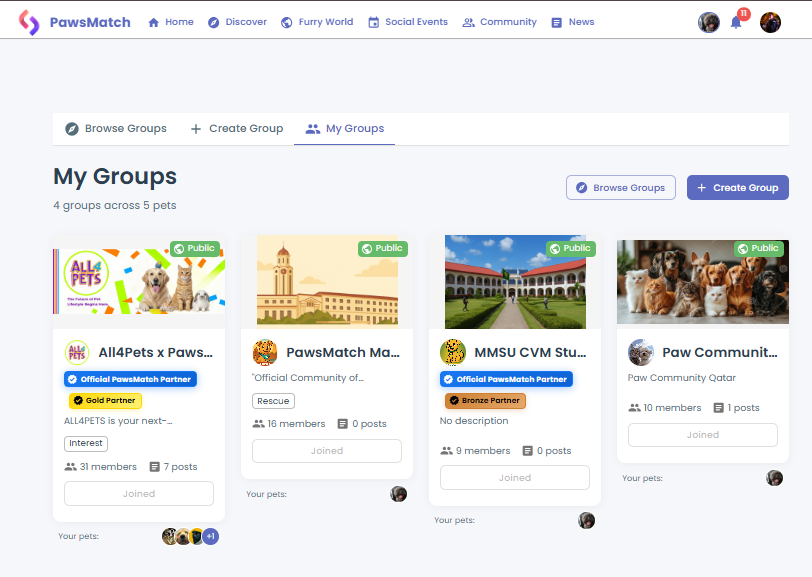This screenshot has width=812, height=577.
Task: Click Joined on the Paw Community card
Action: click(702, 434)
